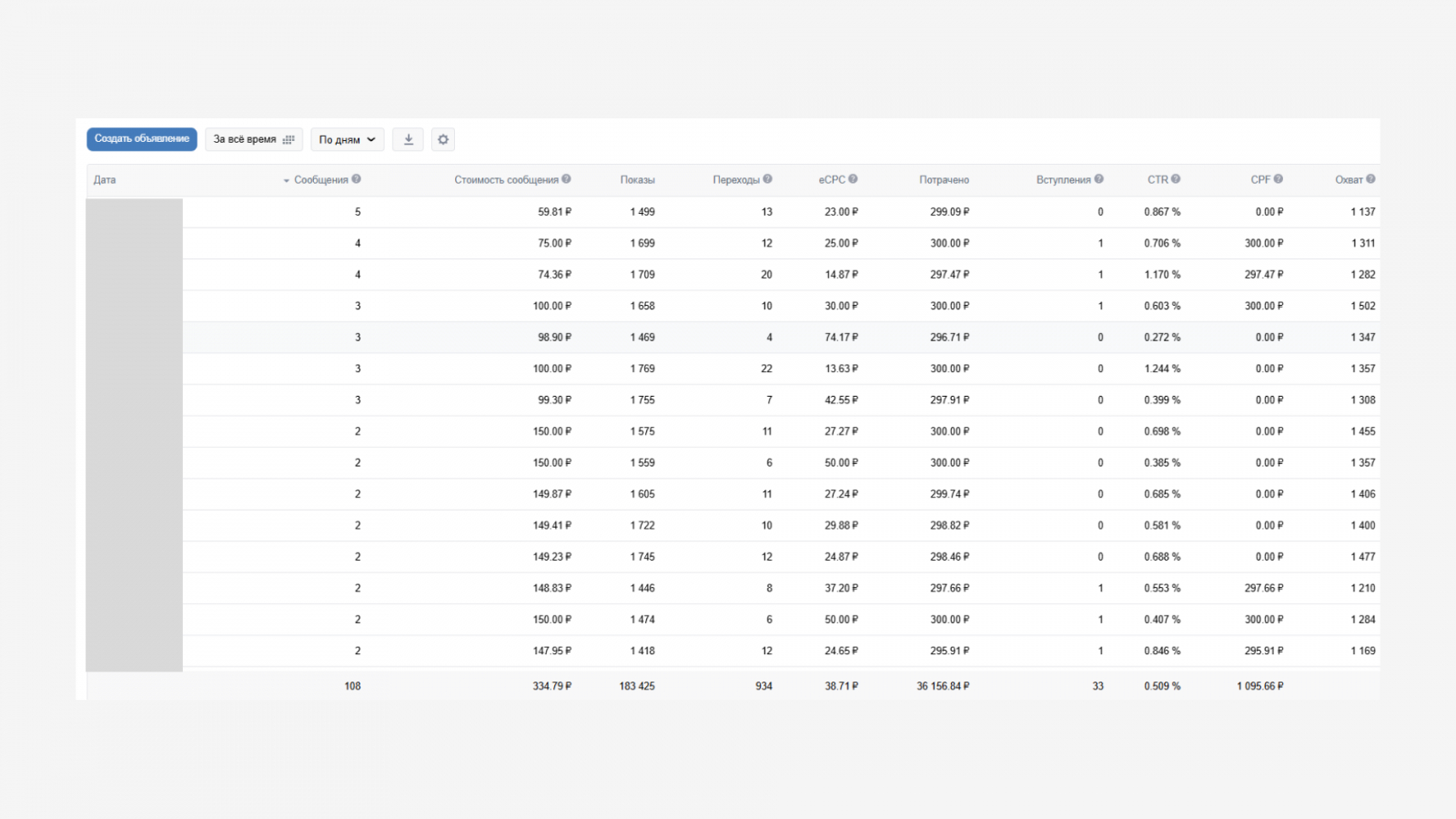The height and width of the screenshot is (819, 1456).
Task: Select the row with 74.17 ₽ eCPC
Action: coord(841,338)
